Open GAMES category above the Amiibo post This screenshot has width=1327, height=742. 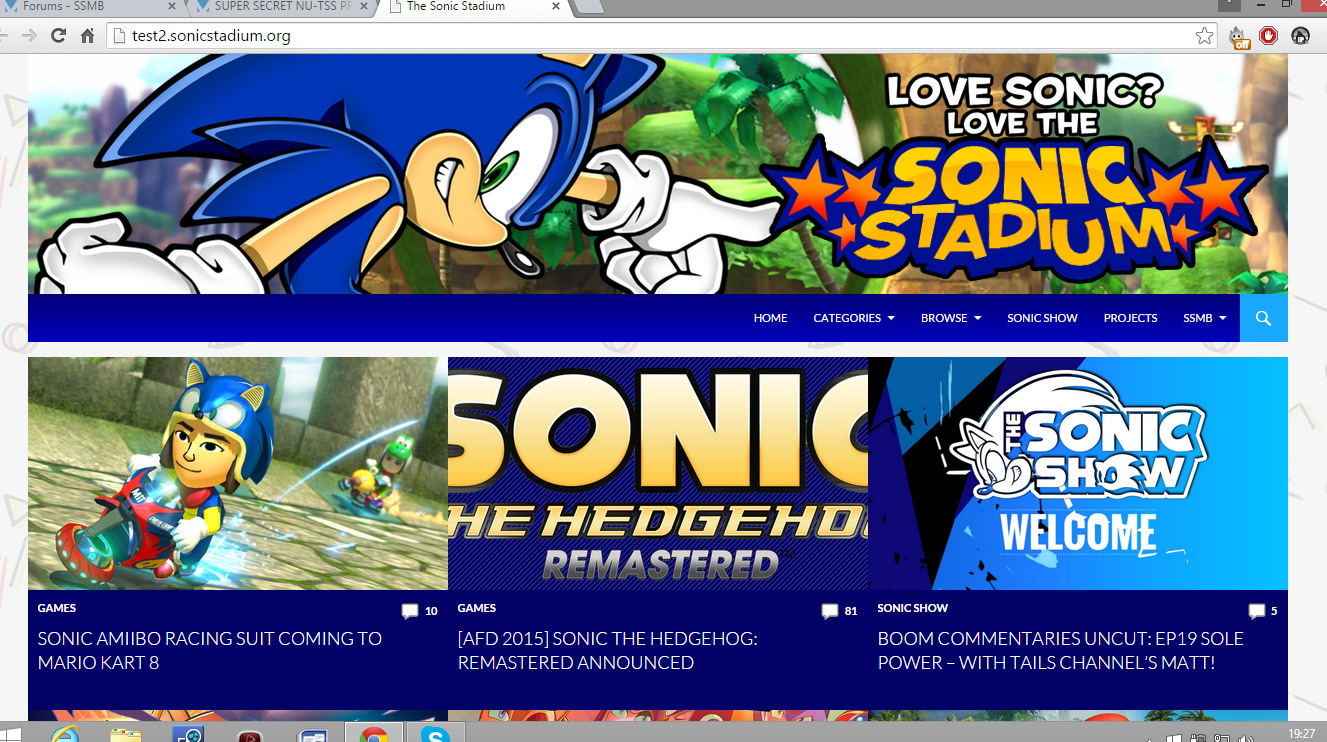[x=57, y=608]
